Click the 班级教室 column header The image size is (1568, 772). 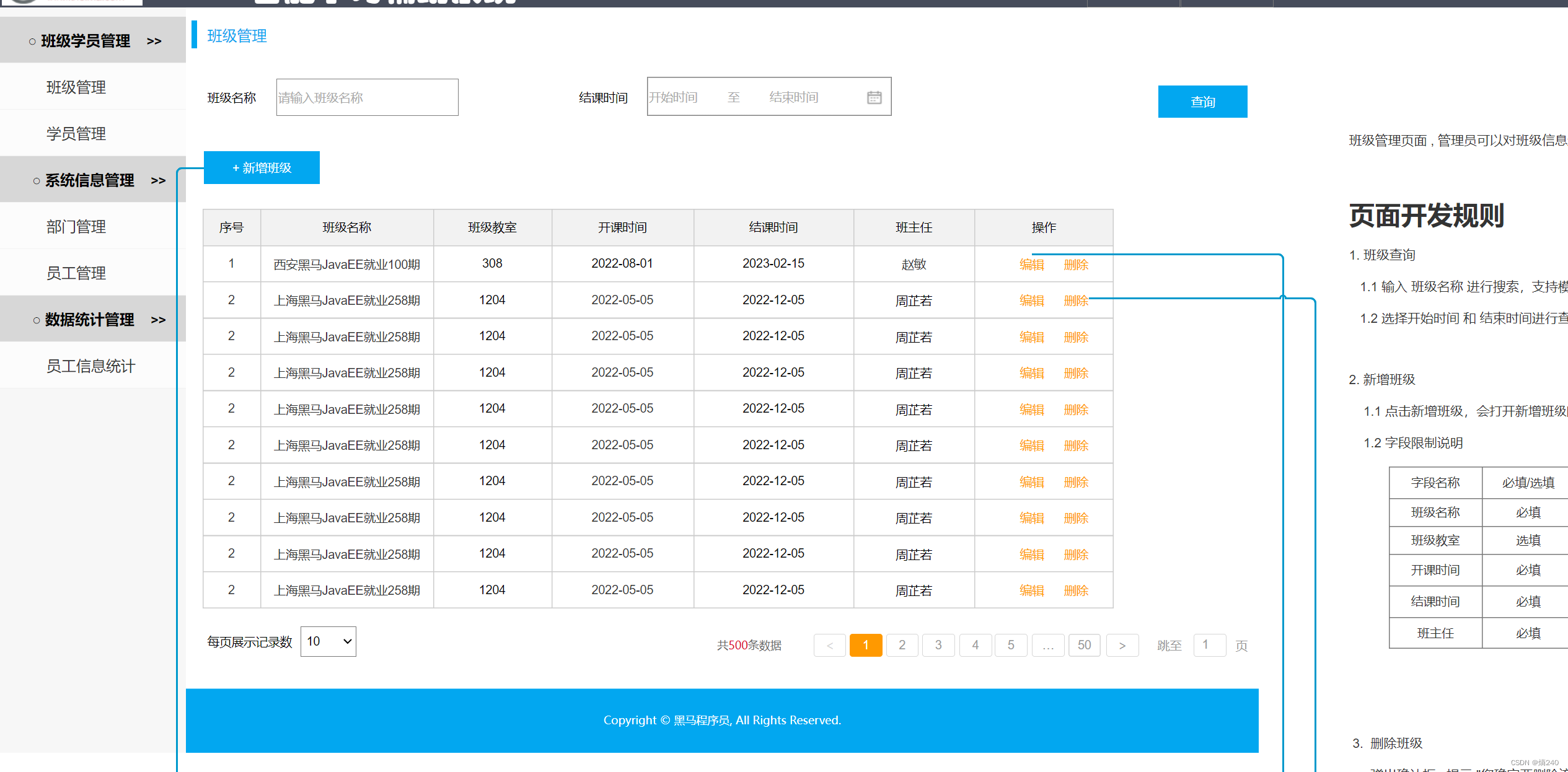coord(493,227)
